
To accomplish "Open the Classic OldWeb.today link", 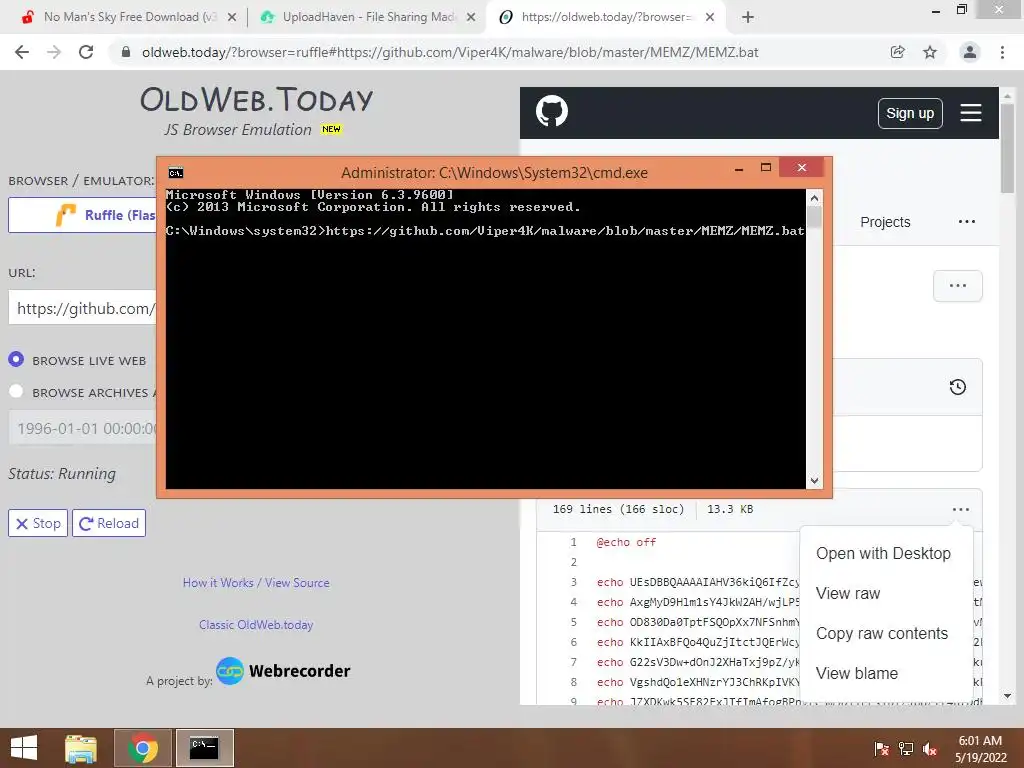I will [256, 625].
